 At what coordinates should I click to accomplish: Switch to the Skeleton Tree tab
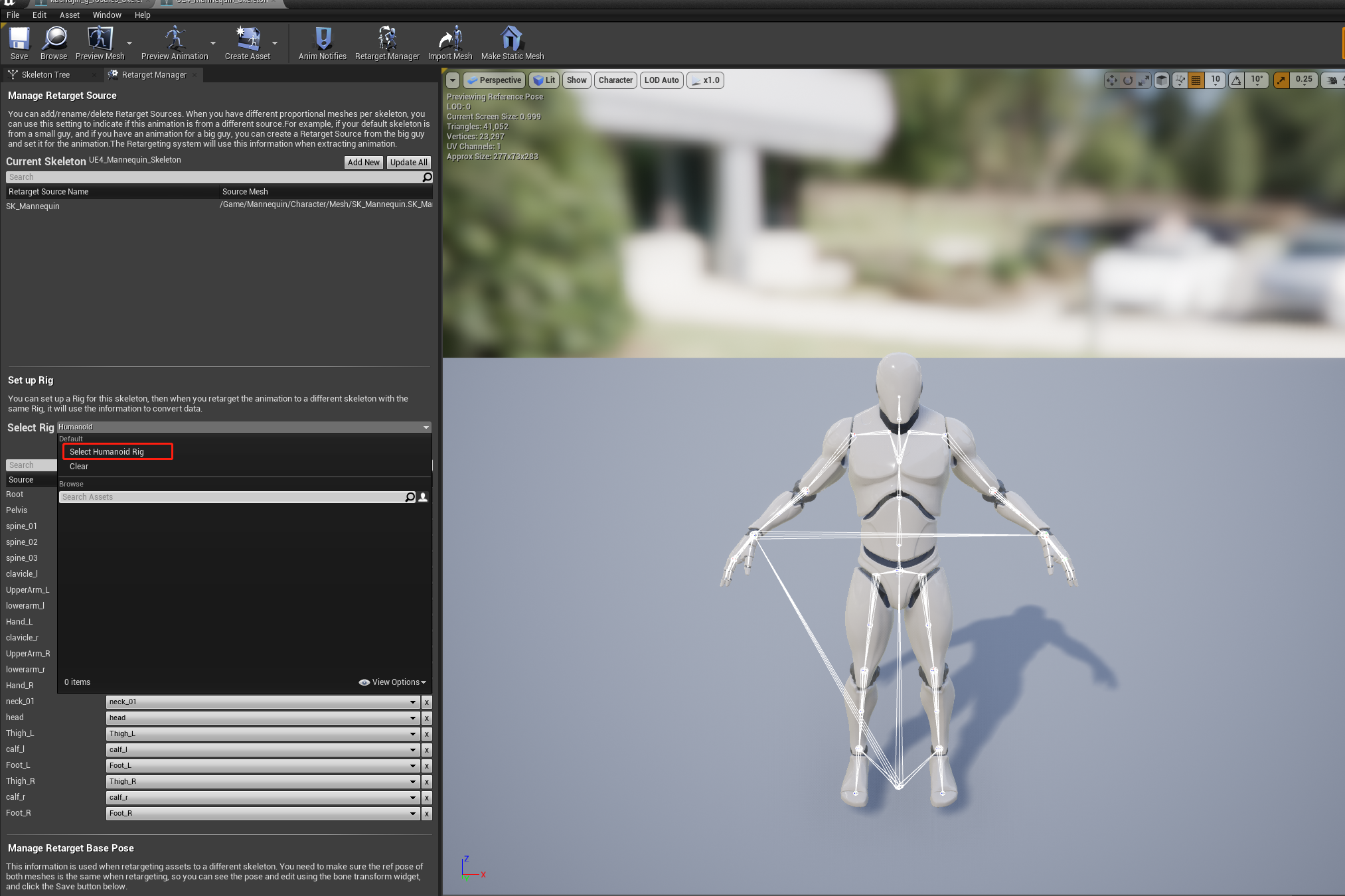coord(45,75)
